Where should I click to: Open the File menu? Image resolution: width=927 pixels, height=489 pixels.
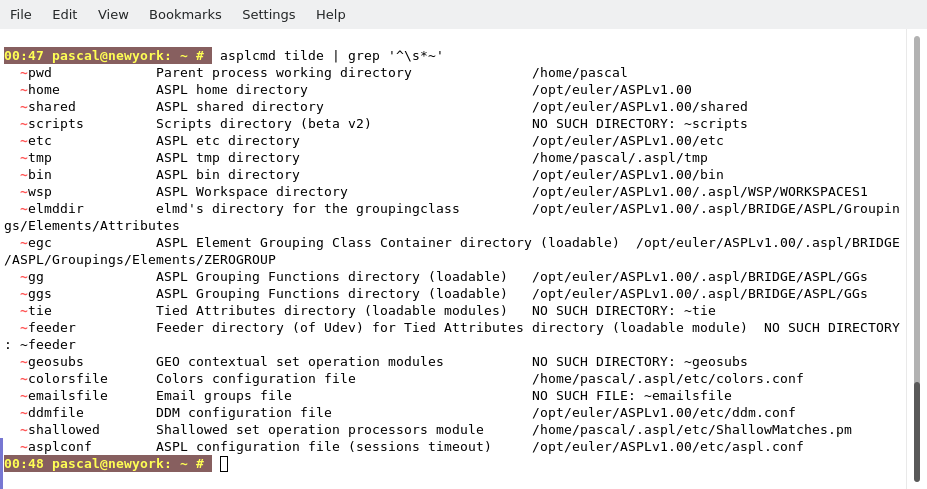click(20, 14)
